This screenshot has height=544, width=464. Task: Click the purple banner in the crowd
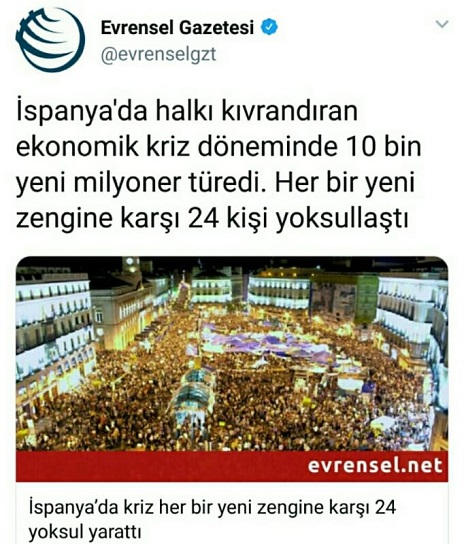(x=264, y=342)
